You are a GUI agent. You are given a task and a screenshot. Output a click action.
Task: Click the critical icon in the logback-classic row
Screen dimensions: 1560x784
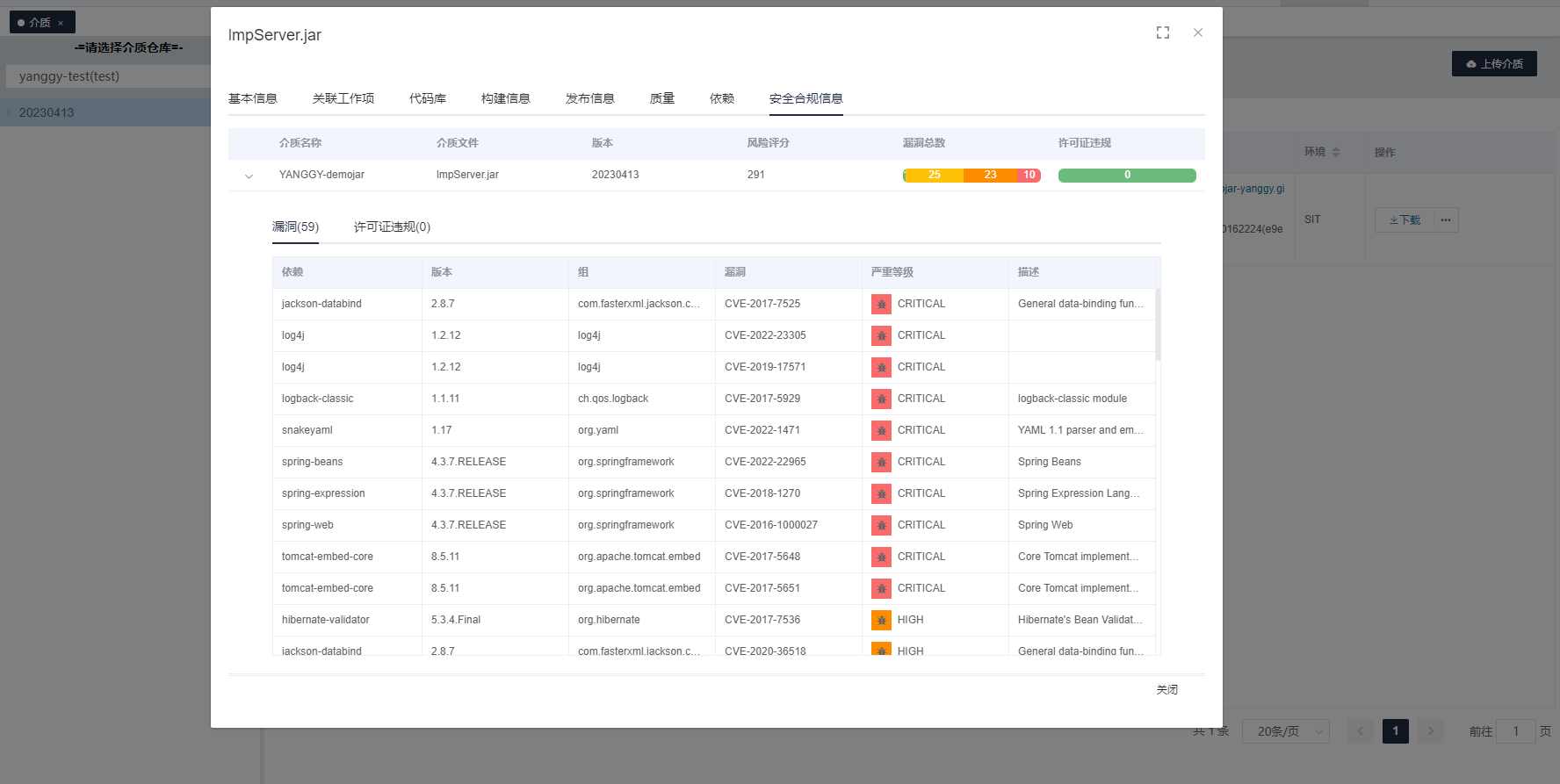tap(881, 399)
